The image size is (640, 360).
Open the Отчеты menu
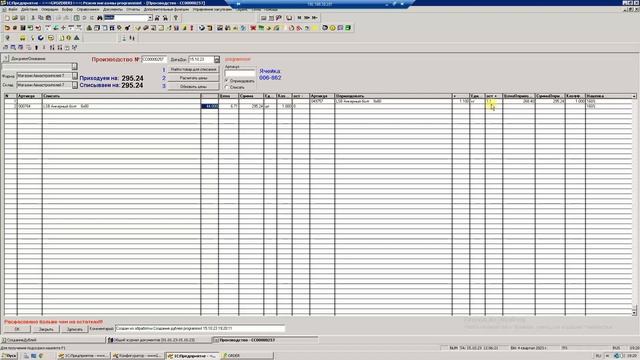133,9
